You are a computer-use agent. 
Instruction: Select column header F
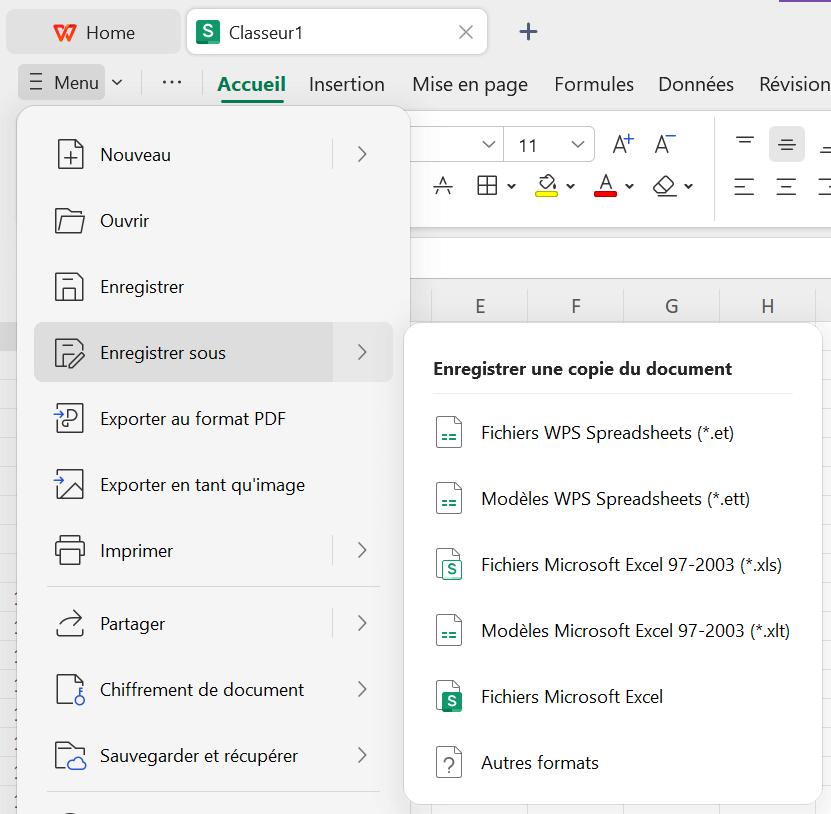point(576,306)
